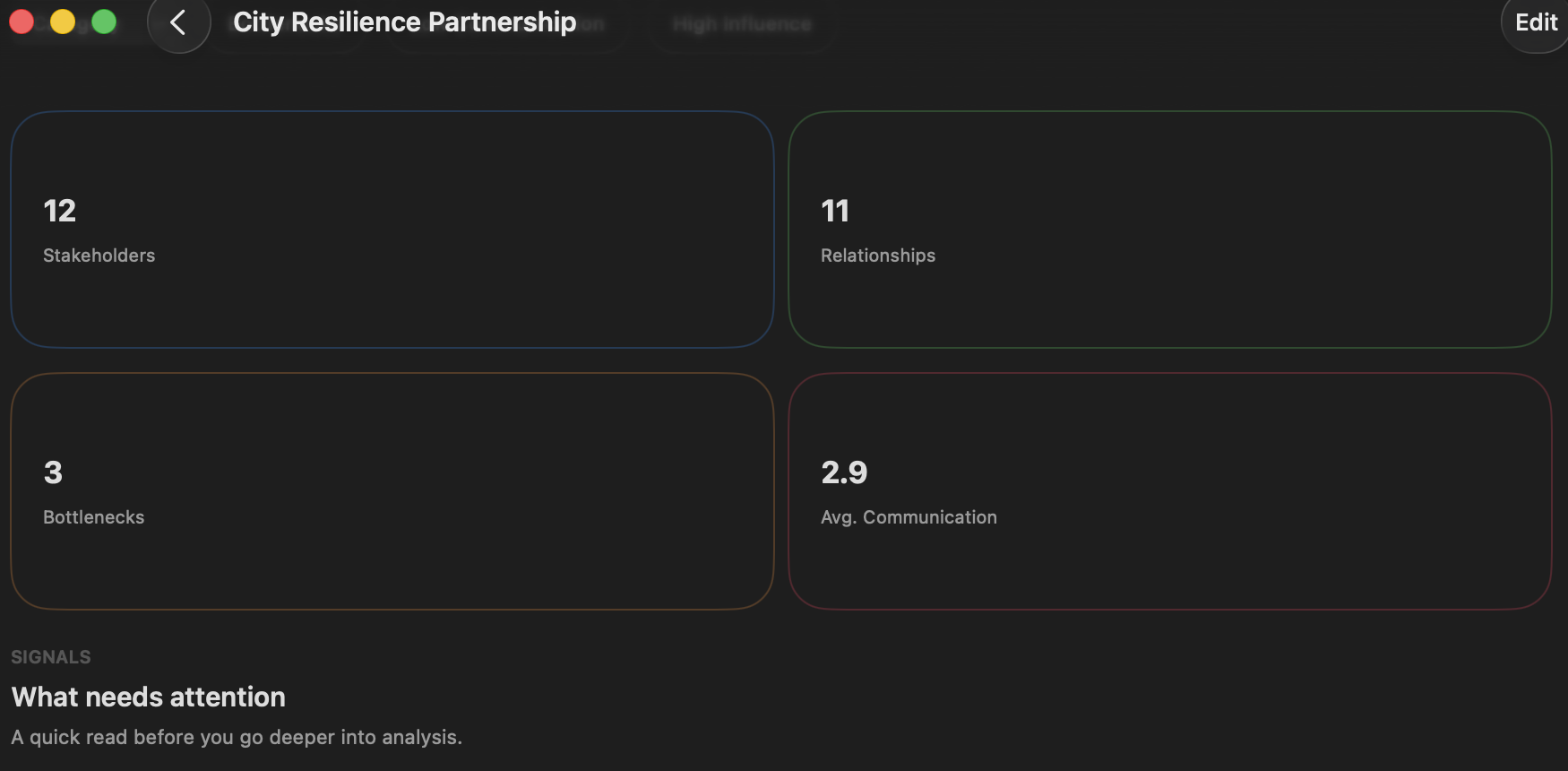Select the Bottlenecks stat card

point(392,491)
